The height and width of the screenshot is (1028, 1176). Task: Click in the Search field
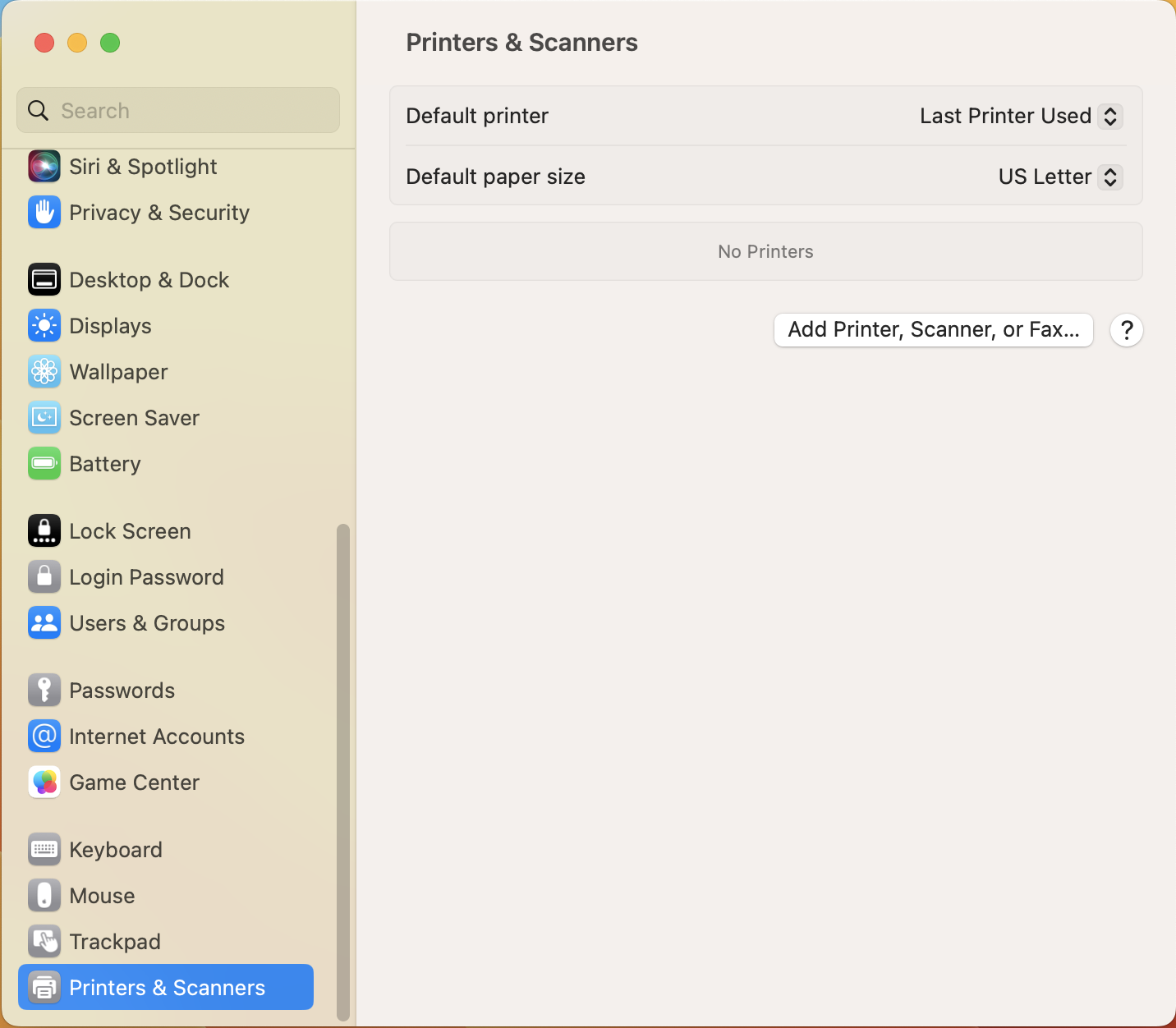[178, 110]
